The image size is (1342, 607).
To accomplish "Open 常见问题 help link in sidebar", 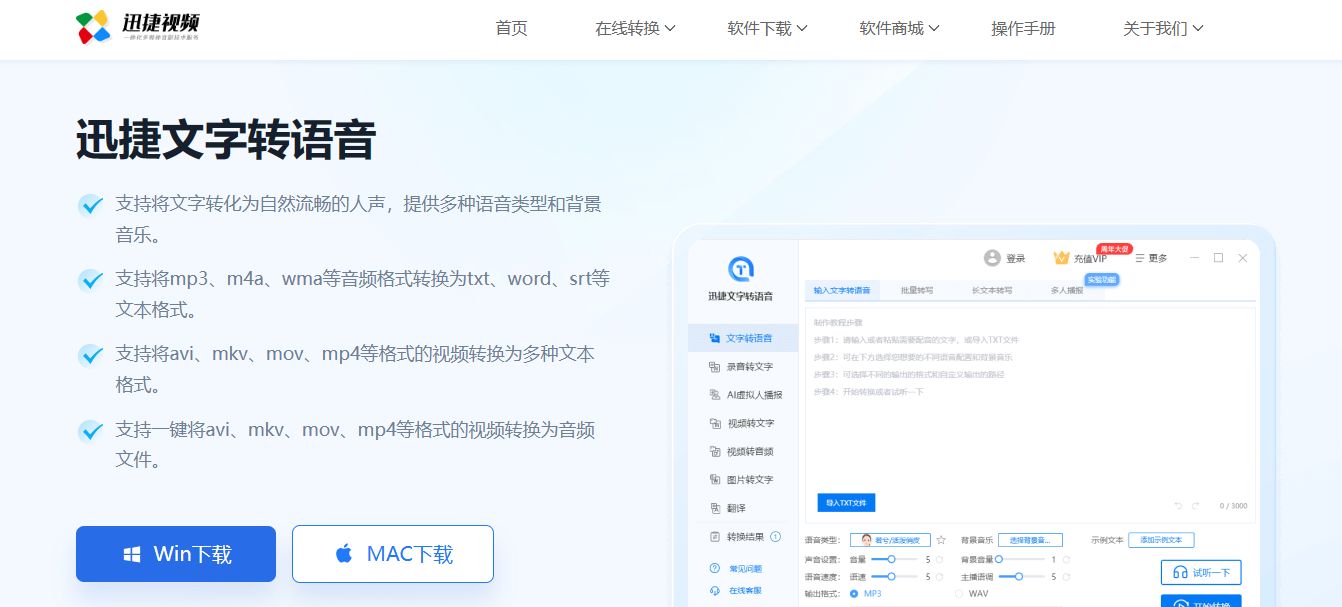I will tap(737, 568).
